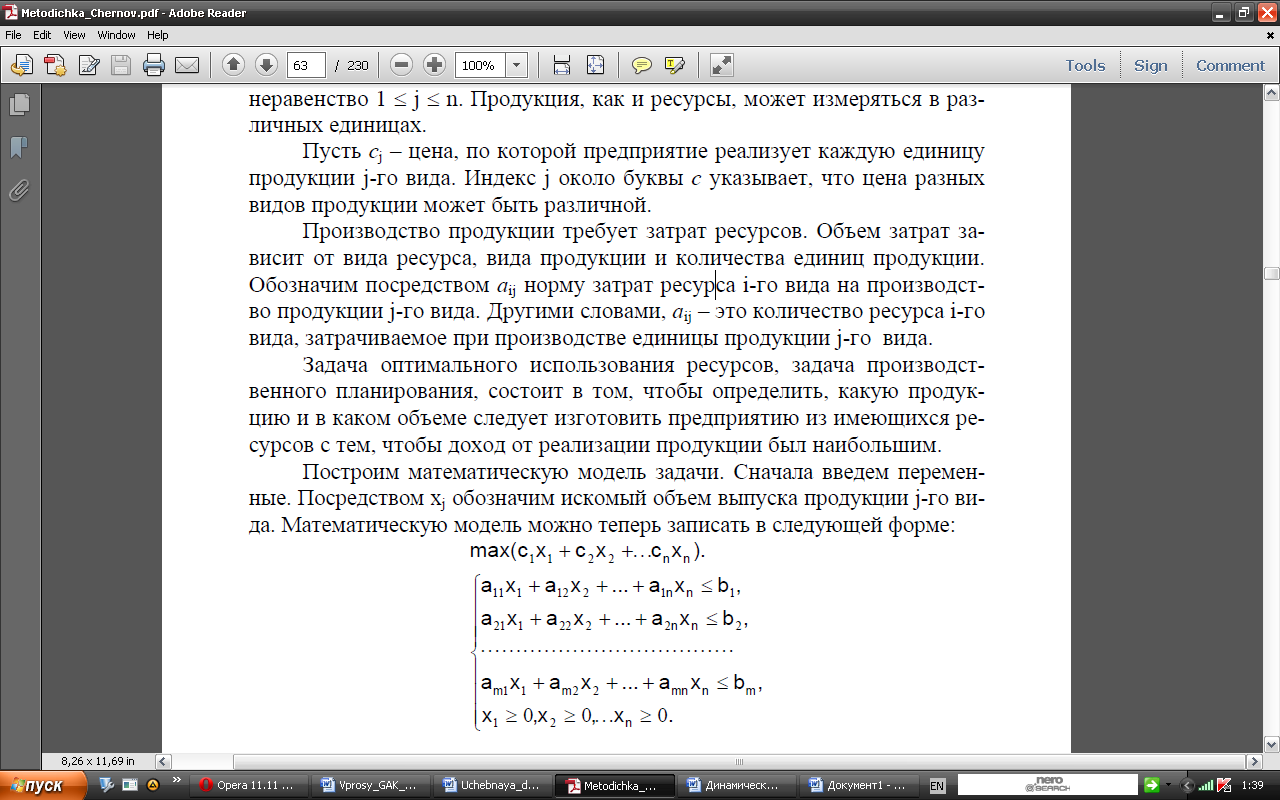
Task: Show hidden system tray icons arrow
Action: point(1188,785)
